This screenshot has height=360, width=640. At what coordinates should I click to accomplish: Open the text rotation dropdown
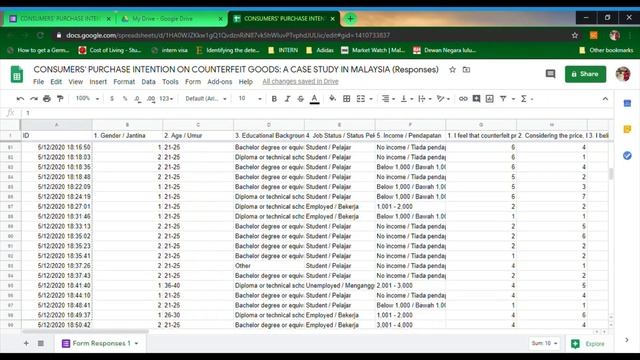coord(443,99)
